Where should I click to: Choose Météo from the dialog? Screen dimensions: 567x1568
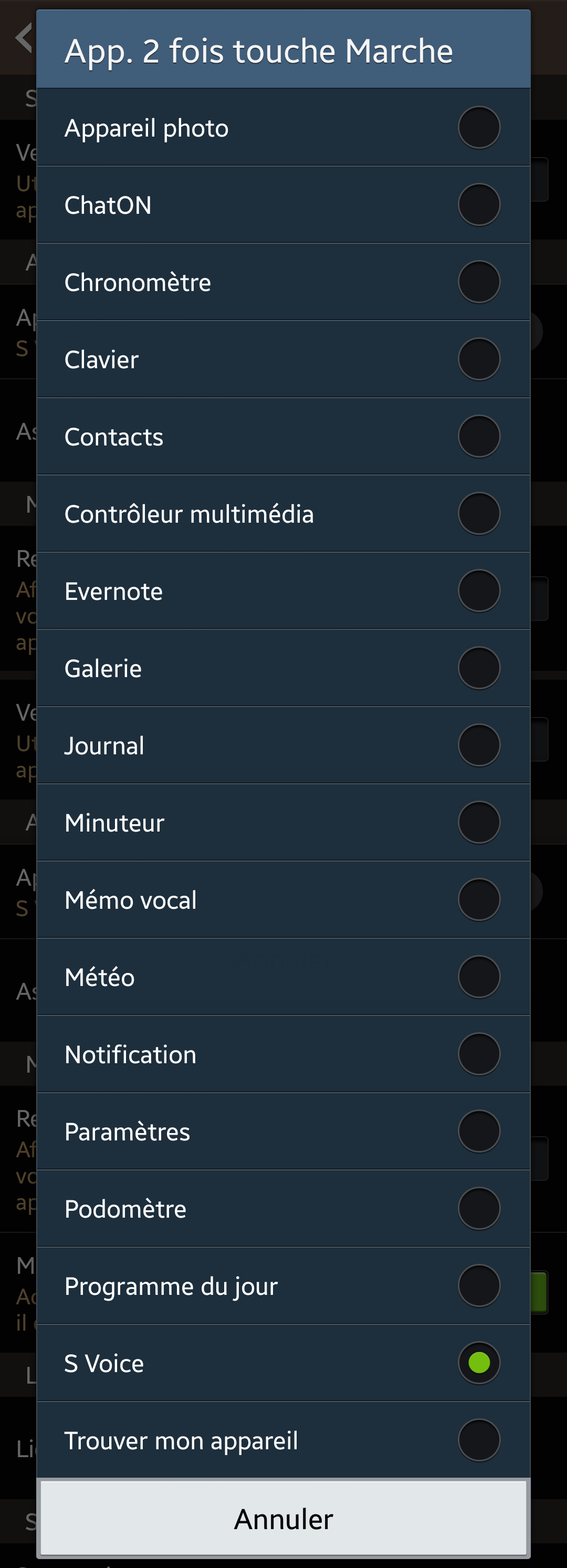[283, 977]
